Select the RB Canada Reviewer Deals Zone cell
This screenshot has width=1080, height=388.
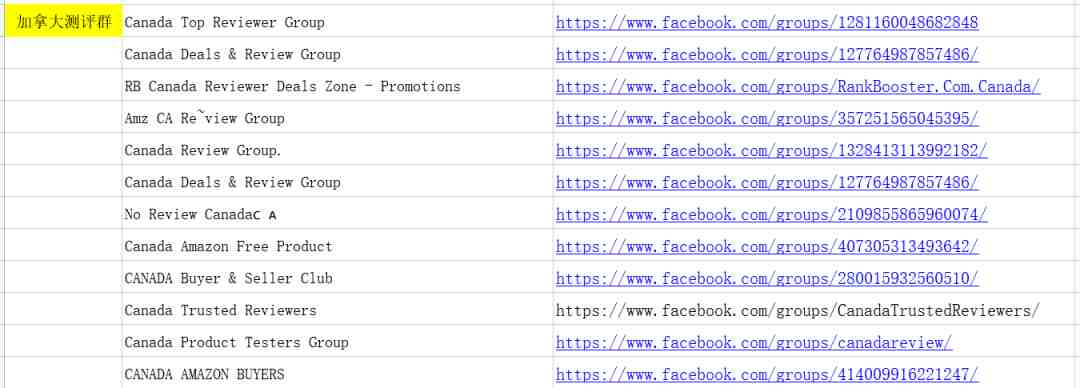(338, 85)
